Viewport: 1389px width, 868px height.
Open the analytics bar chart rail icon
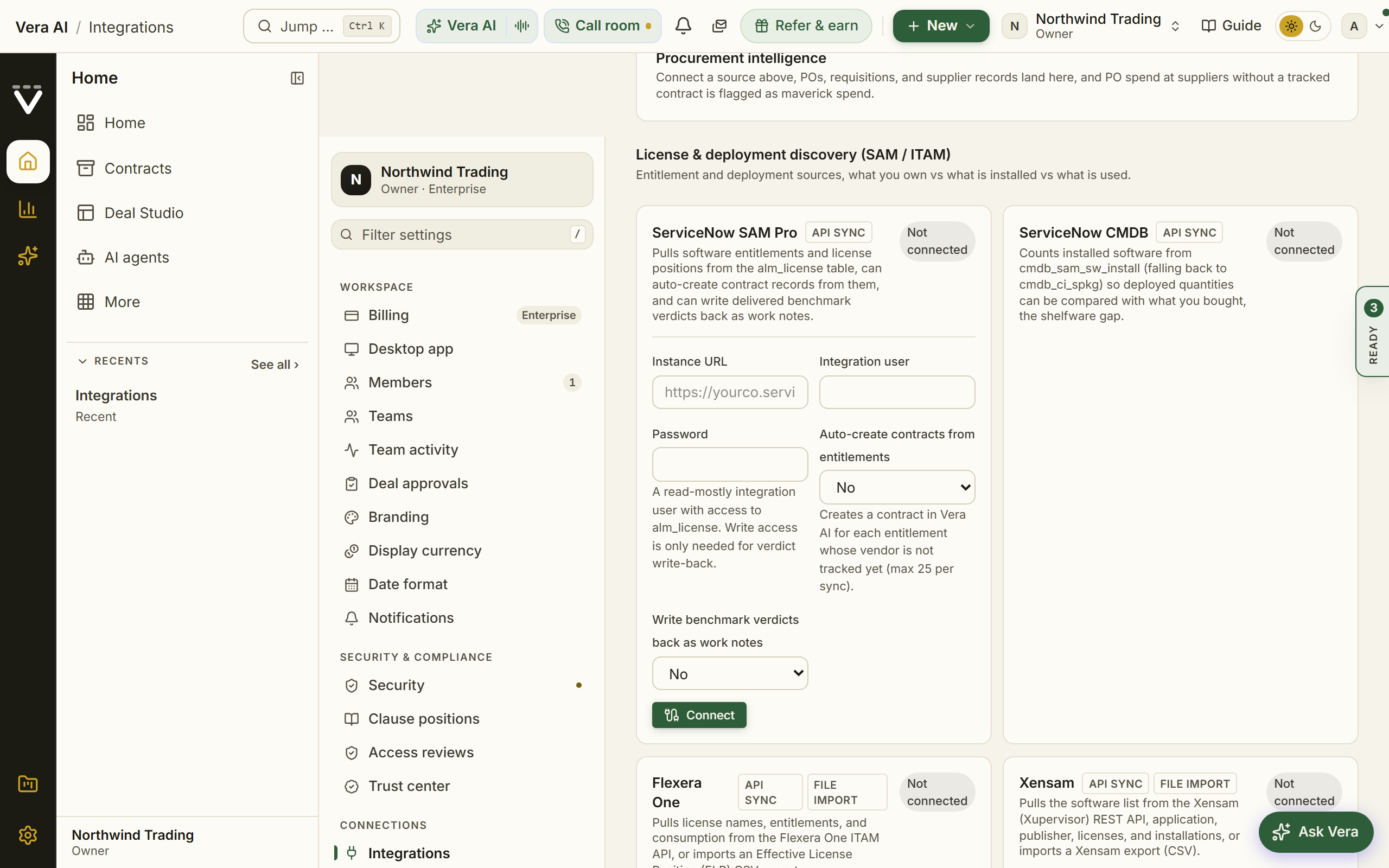28,209
